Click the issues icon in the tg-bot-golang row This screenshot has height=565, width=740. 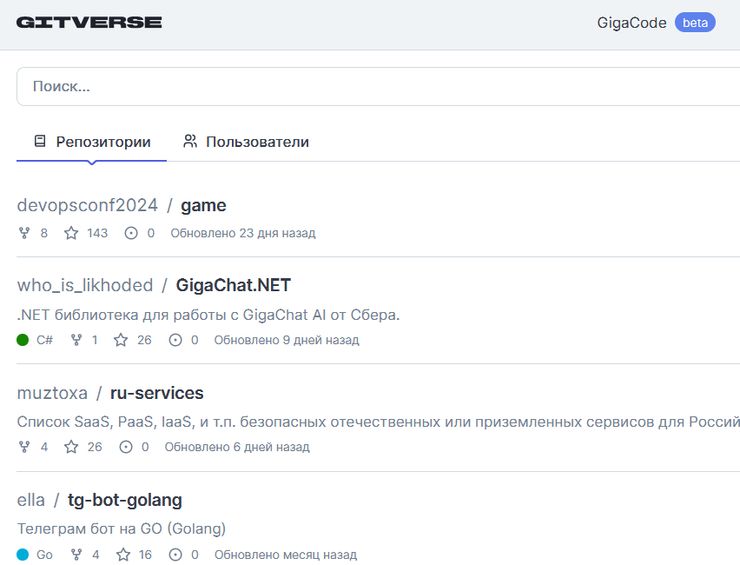point(175,554)
